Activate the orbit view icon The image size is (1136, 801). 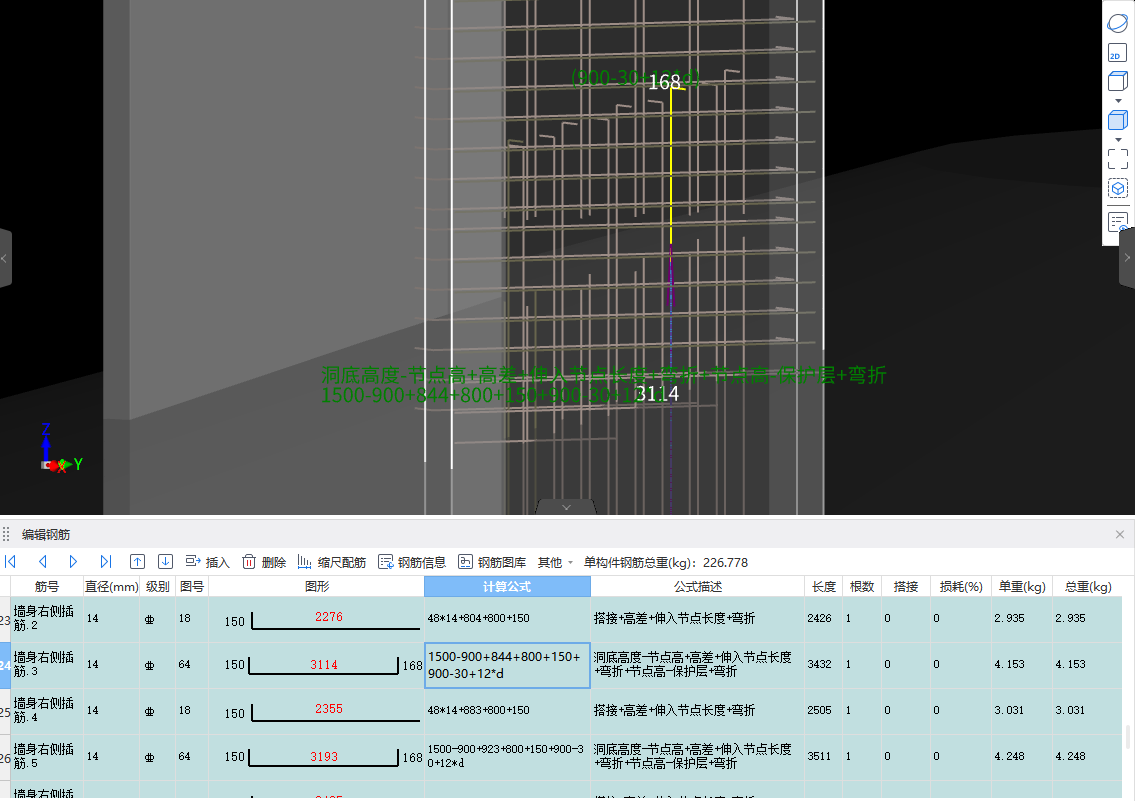[x=1118, y=23]
